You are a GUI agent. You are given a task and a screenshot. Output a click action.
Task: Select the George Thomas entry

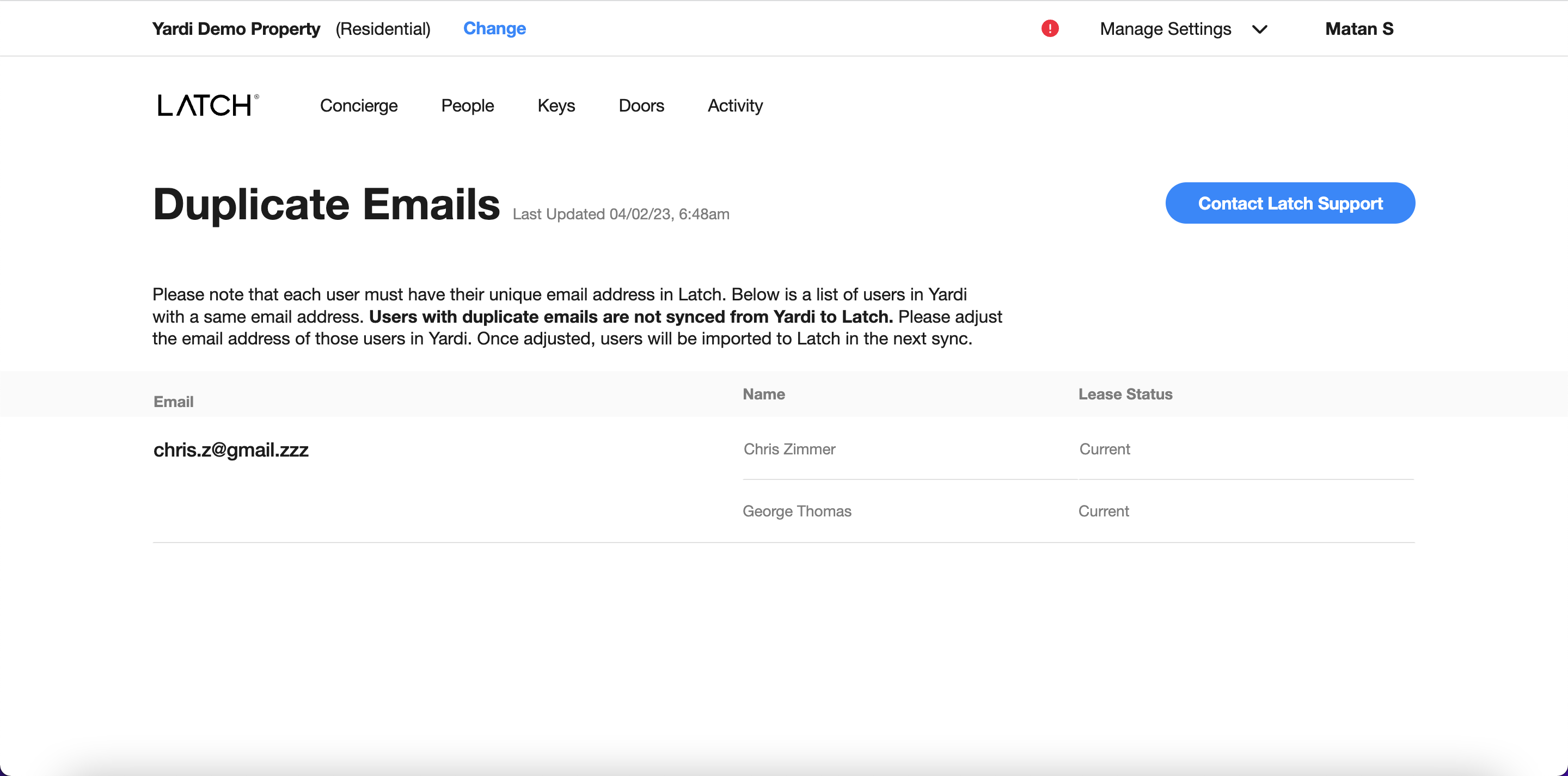click(x=797, y=511)
